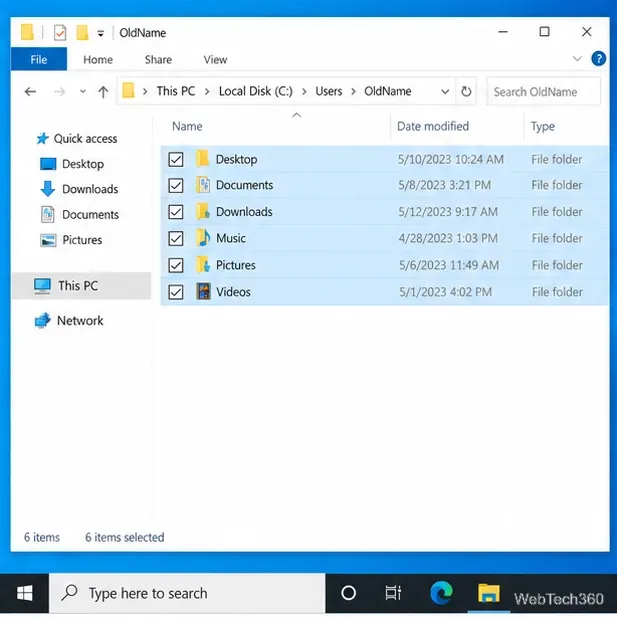Click the date 4/28/2023 1:03 PM
Viewport: 617px width, 620px height.
pyautogui.click(x=448, y=238)
